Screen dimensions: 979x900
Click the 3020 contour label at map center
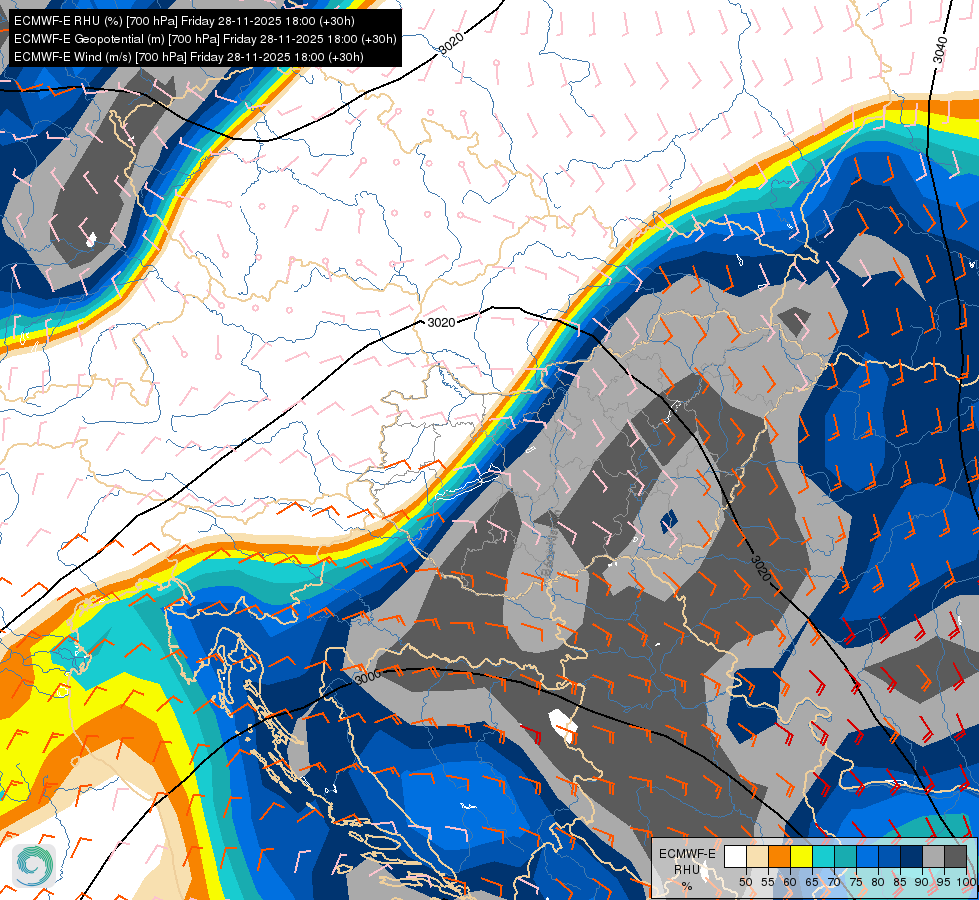pyautogui.click(x=441, y=322)
